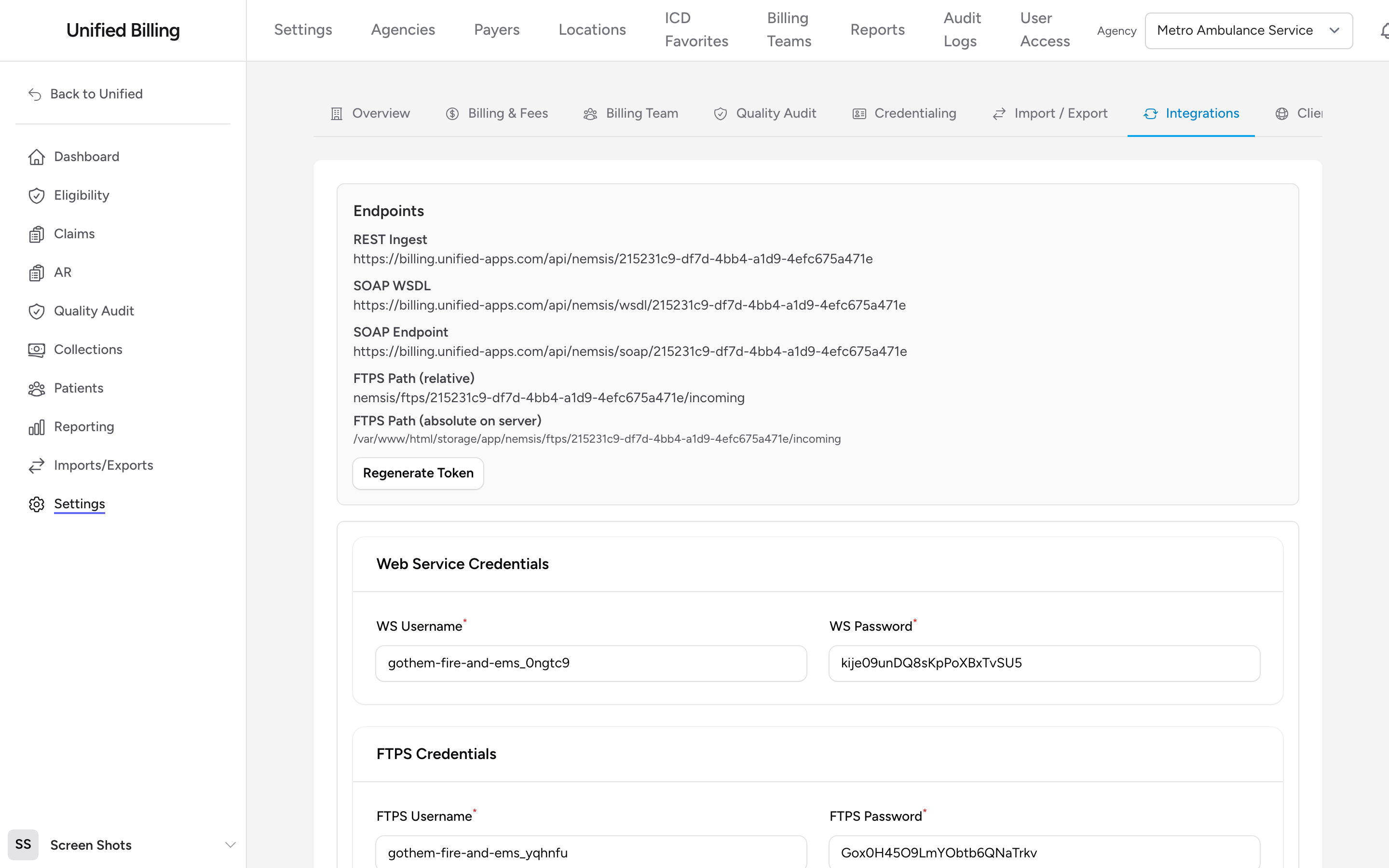Click the WS Username input field
The image size is (1389, 868).
point(591,663)
